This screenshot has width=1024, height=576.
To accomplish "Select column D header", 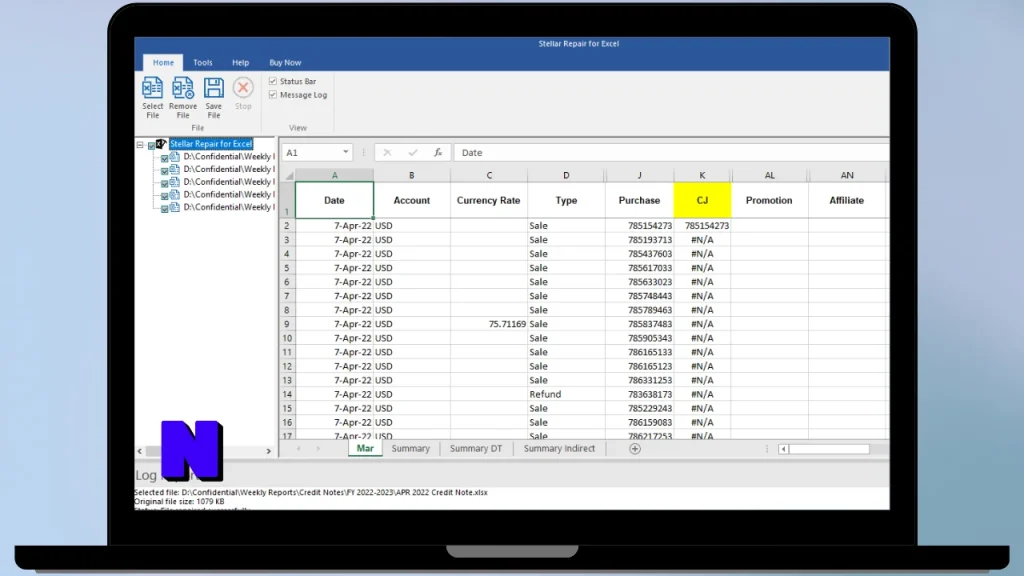I will click(x=566, y=176).
